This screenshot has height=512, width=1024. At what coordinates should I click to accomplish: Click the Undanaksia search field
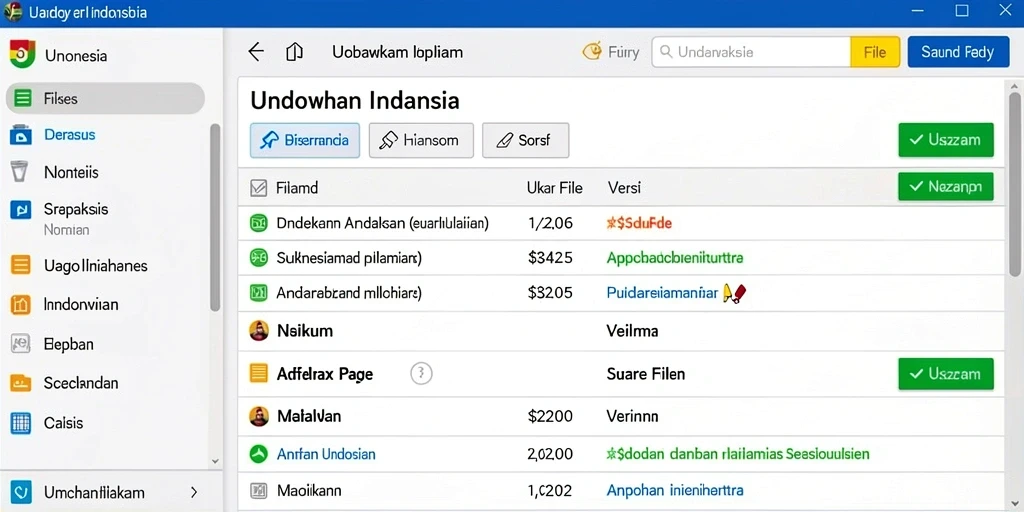click(751, 52)
